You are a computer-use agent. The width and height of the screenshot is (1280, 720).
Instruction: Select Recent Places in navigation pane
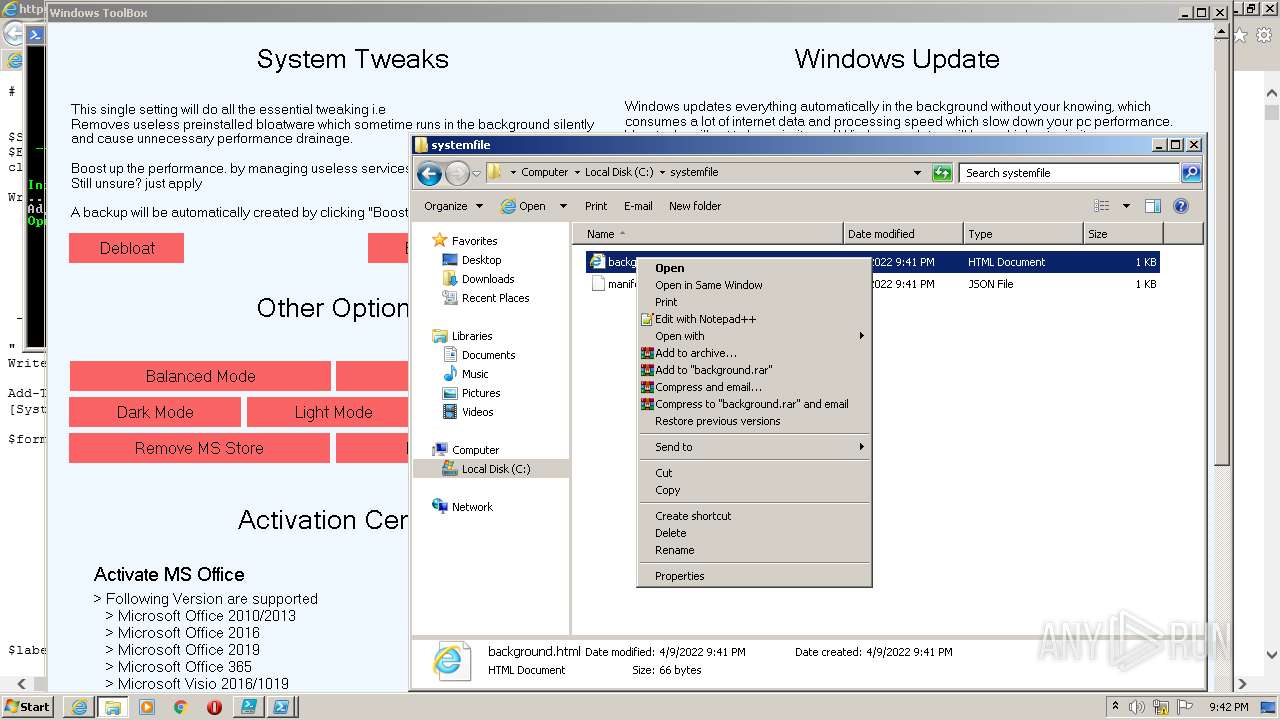(x=496, y=298)
